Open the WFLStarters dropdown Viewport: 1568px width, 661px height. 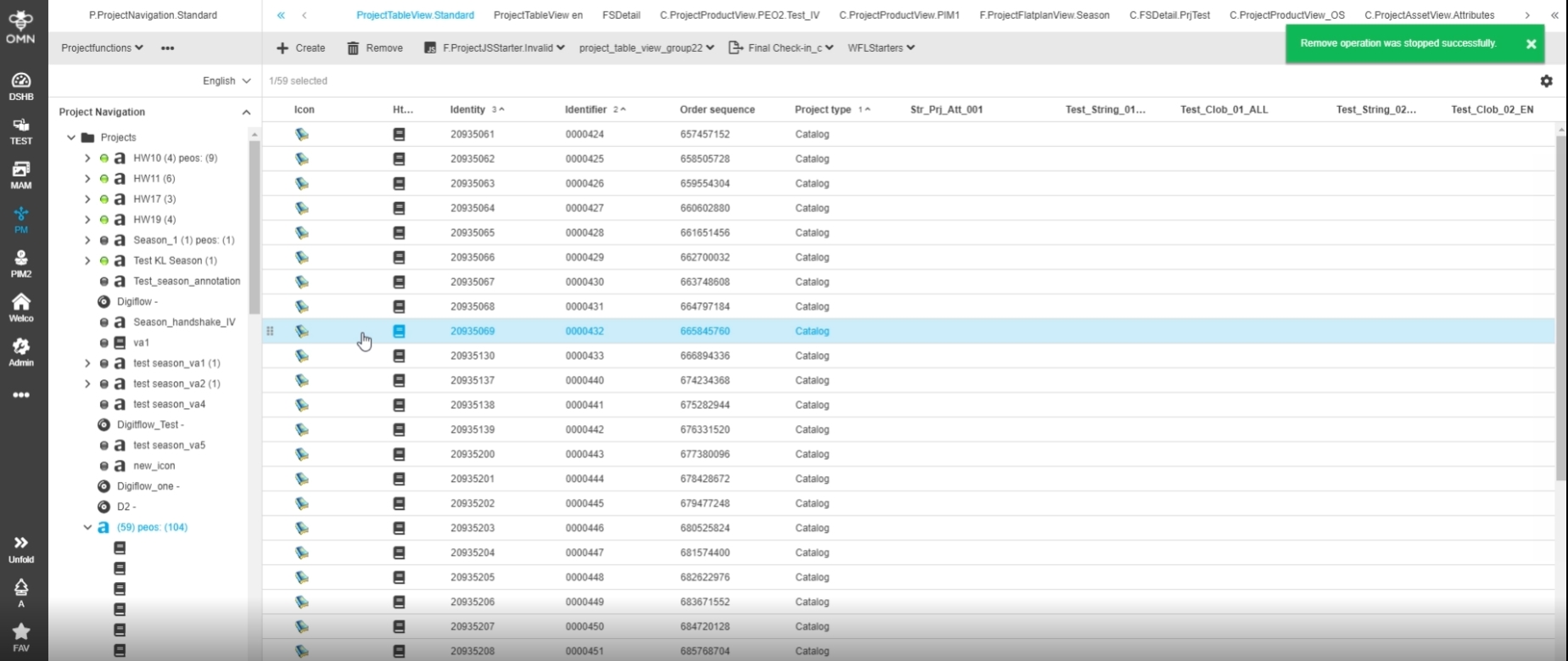point(881,48)
